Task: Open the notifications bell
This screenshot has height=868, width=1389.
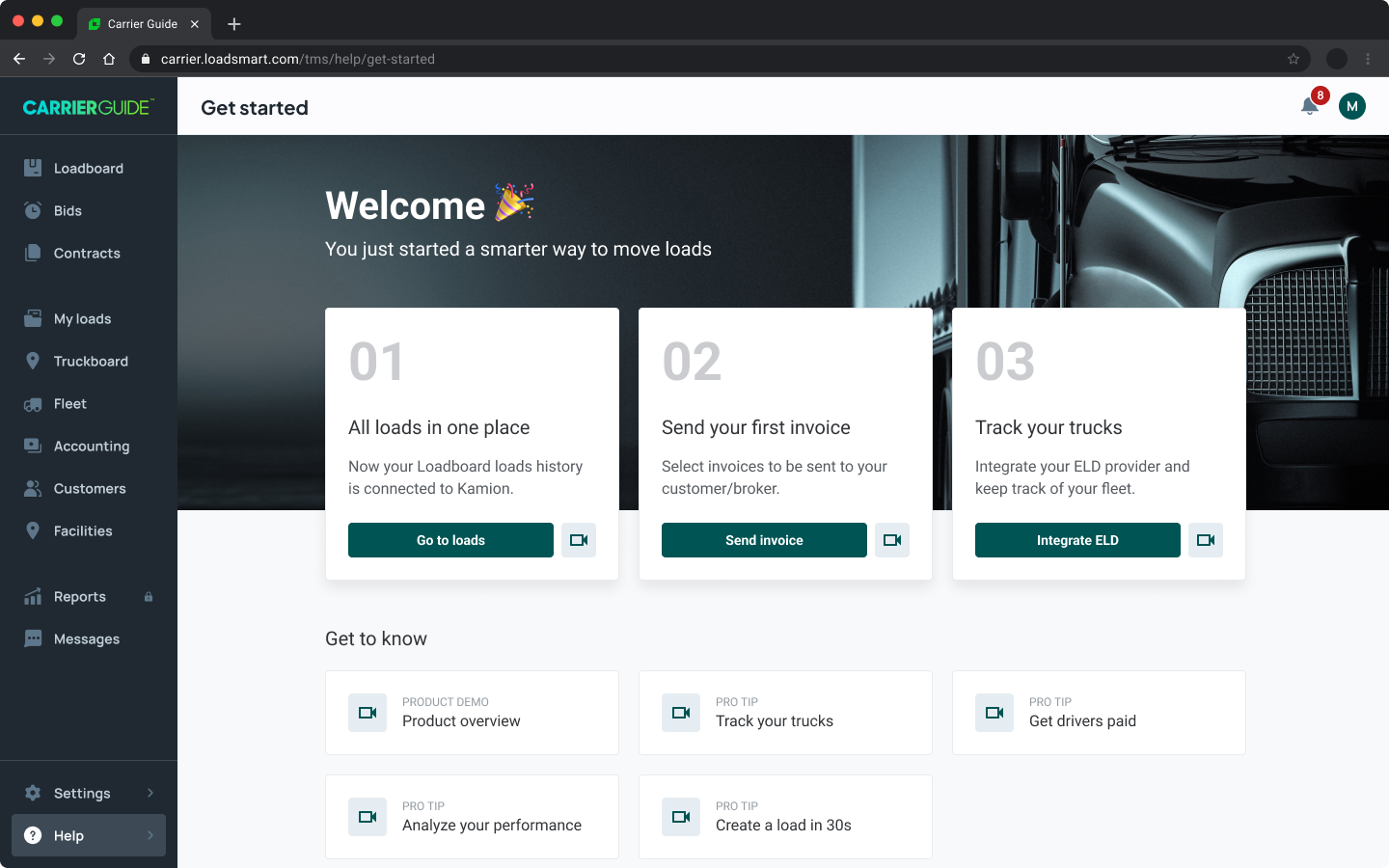Action: click(1310, 106)
